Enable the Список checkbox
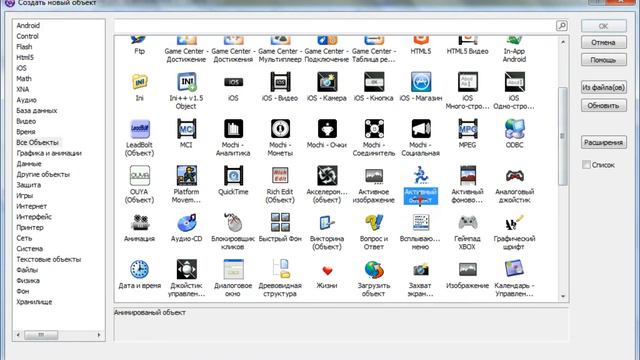The width and height of the screenshot is (640, 360). (x=586, y=164)
